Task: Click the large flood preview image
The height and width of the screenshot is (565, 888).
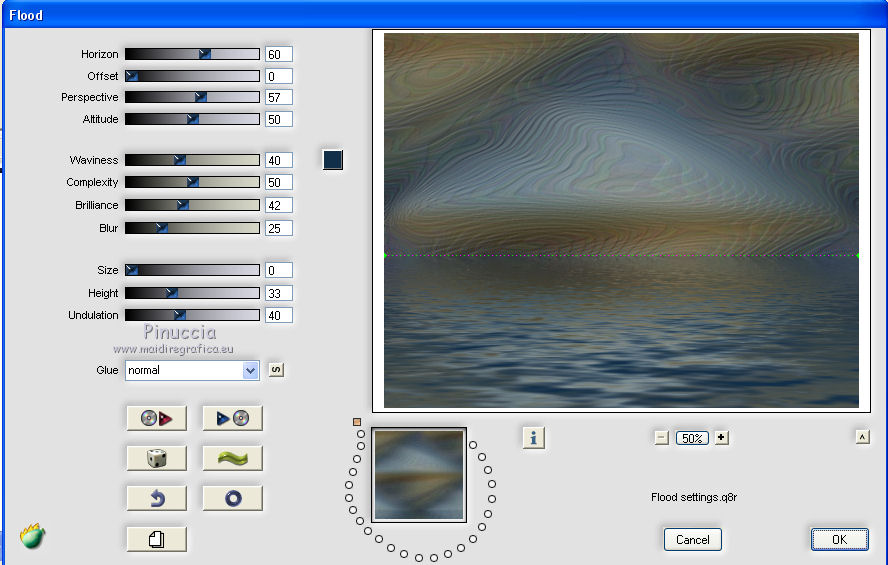Action: click(621, 220)
